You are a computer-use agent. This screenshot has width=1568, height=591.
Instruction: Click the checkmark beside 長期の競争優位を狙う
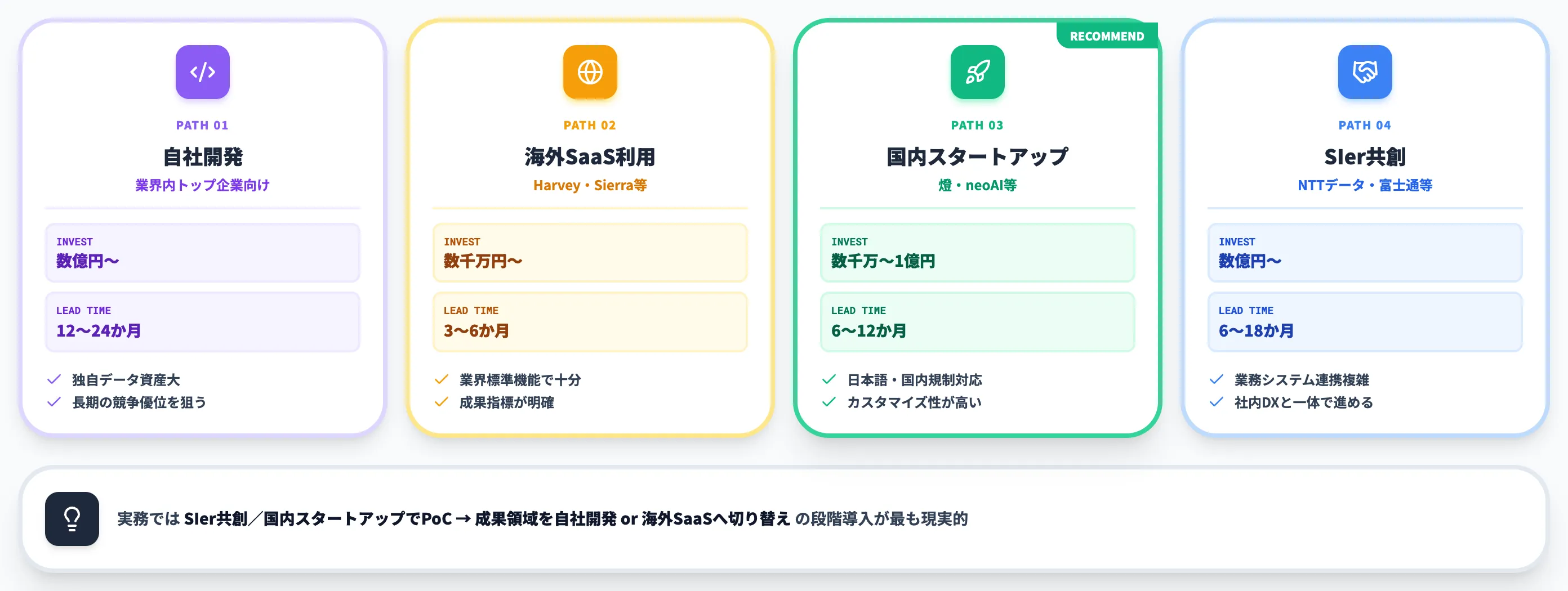[x=54, y=402]
